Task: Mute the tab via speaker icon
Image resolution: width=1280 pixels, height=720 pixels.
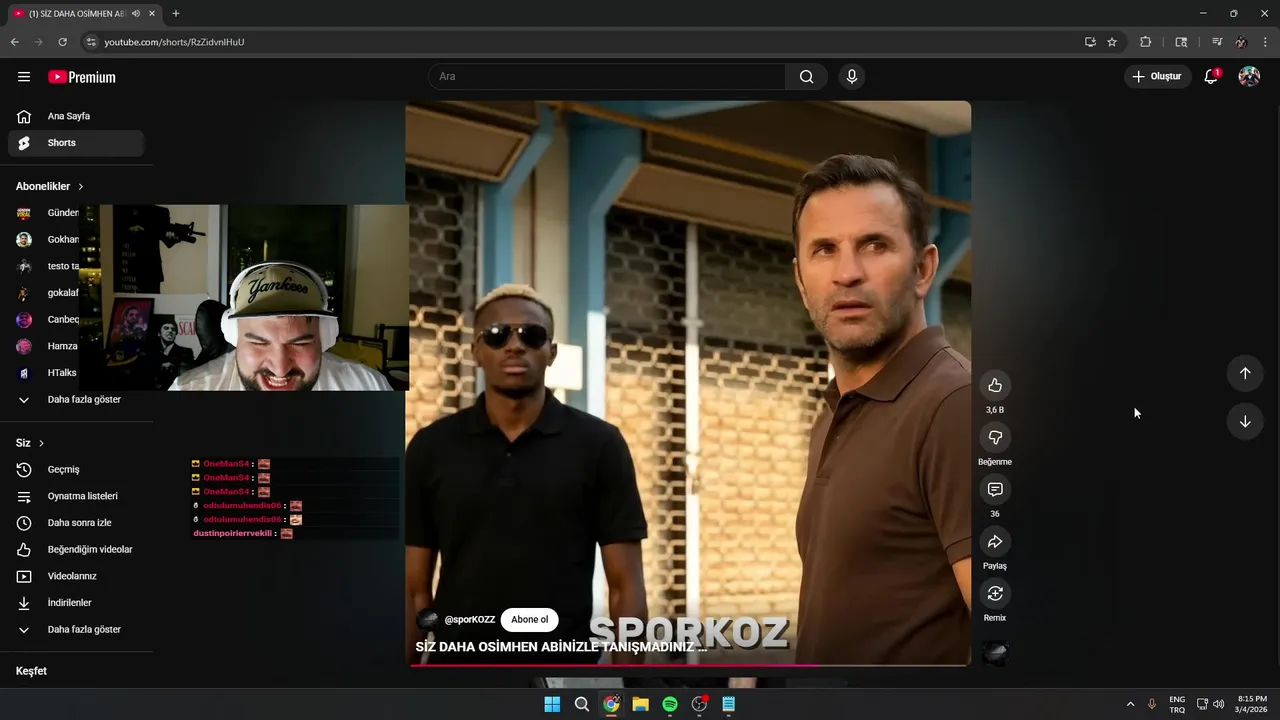Action: click(136, 14)
